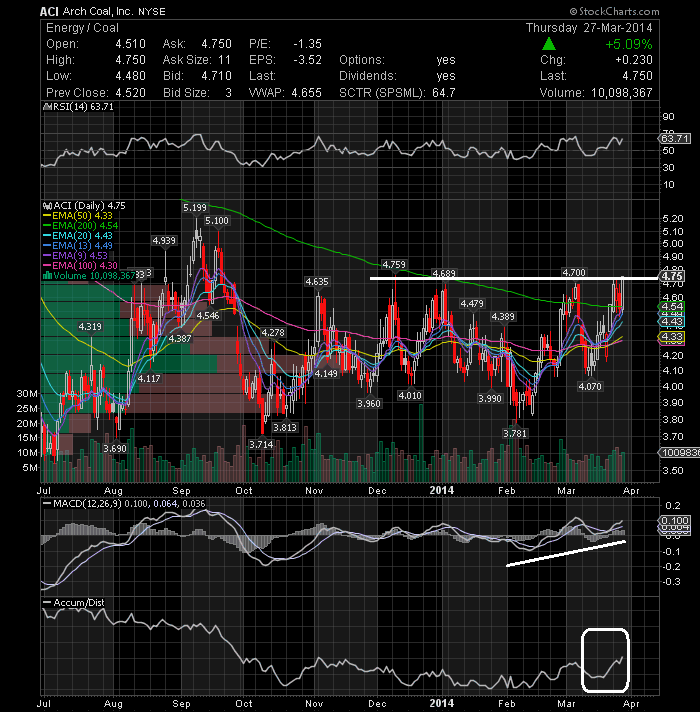The width and height of the screenshot is (700, 712).
Task: Click the Low price 4.480
Action: (x=130, y=76)
